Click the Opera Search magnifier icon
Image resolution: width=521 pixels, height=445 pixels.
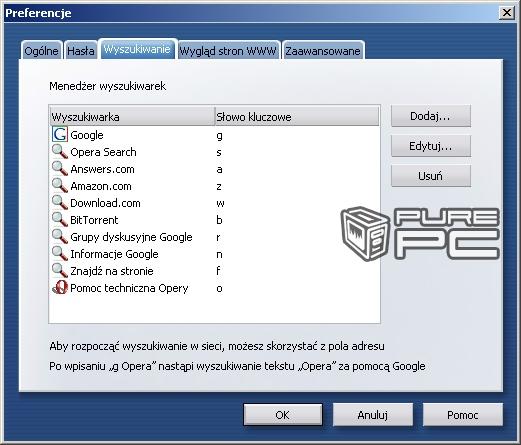tap(60, 152)
